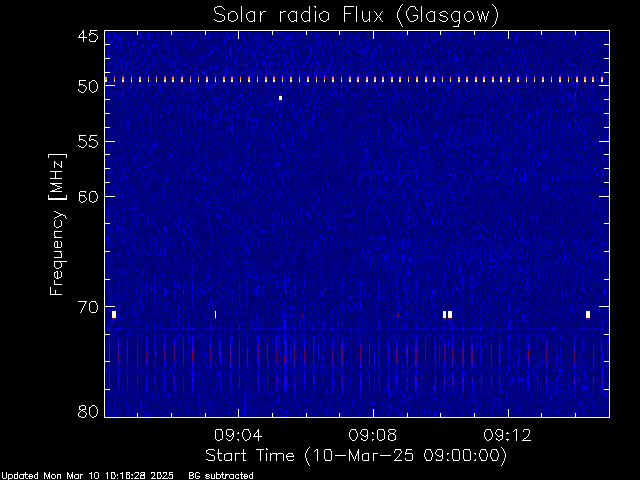This screenshot has height=480, width=640.
Task: Click the '09:08' time tick label
Action: pos(373,435)
